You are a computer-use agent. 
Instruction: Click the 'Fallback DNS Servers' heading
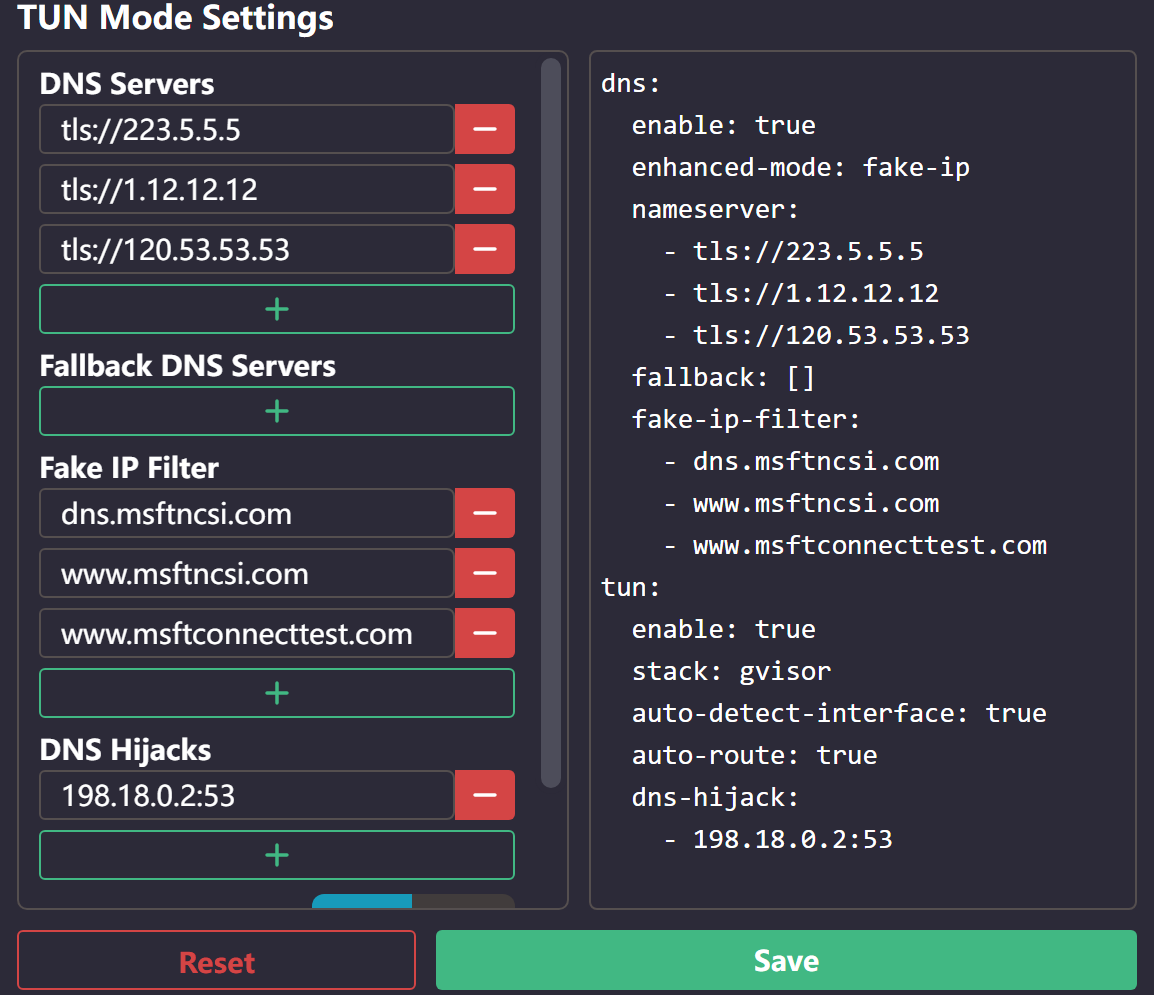point(188,366)
